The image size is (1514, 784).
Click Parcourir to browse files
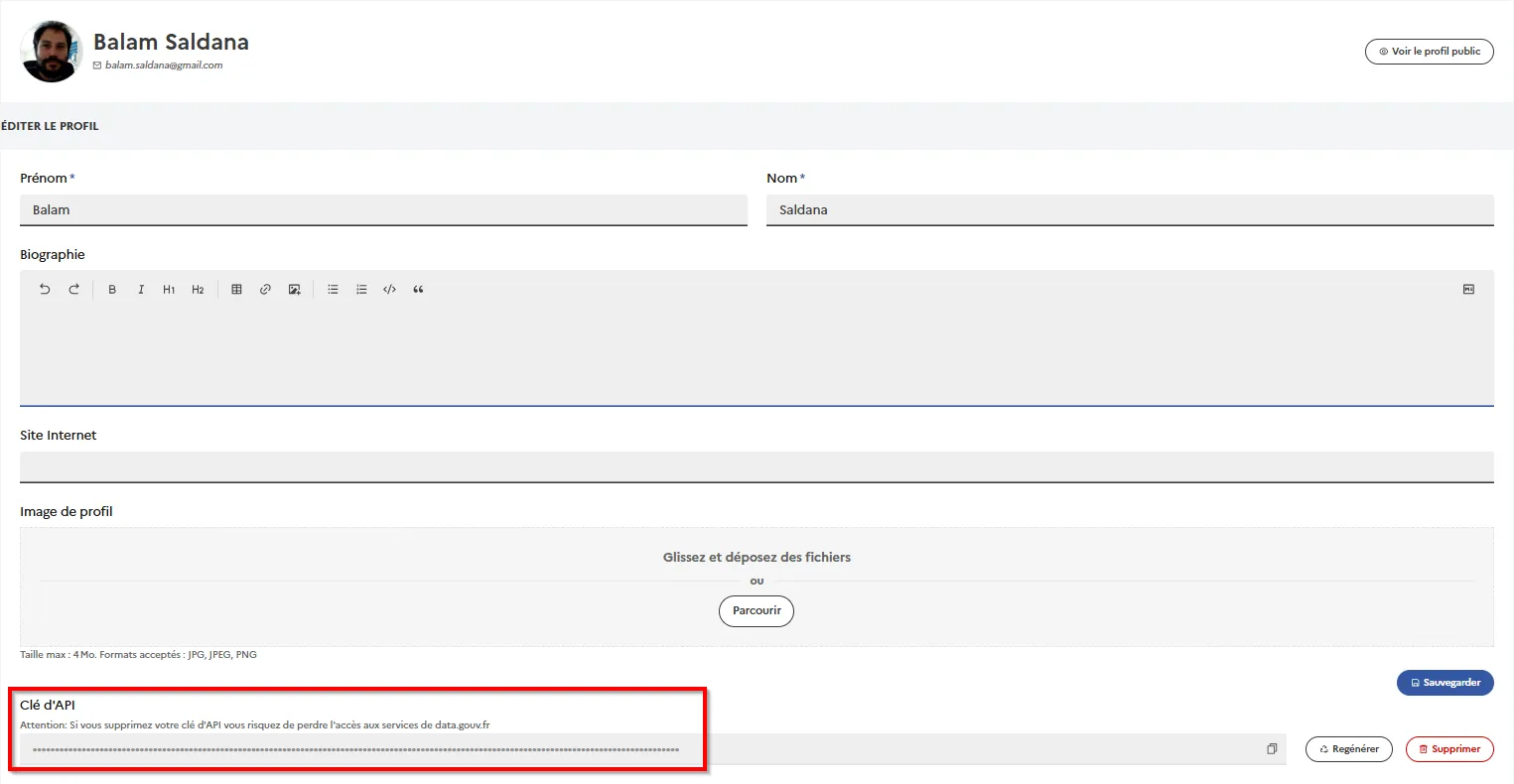(x=757, y=611)
